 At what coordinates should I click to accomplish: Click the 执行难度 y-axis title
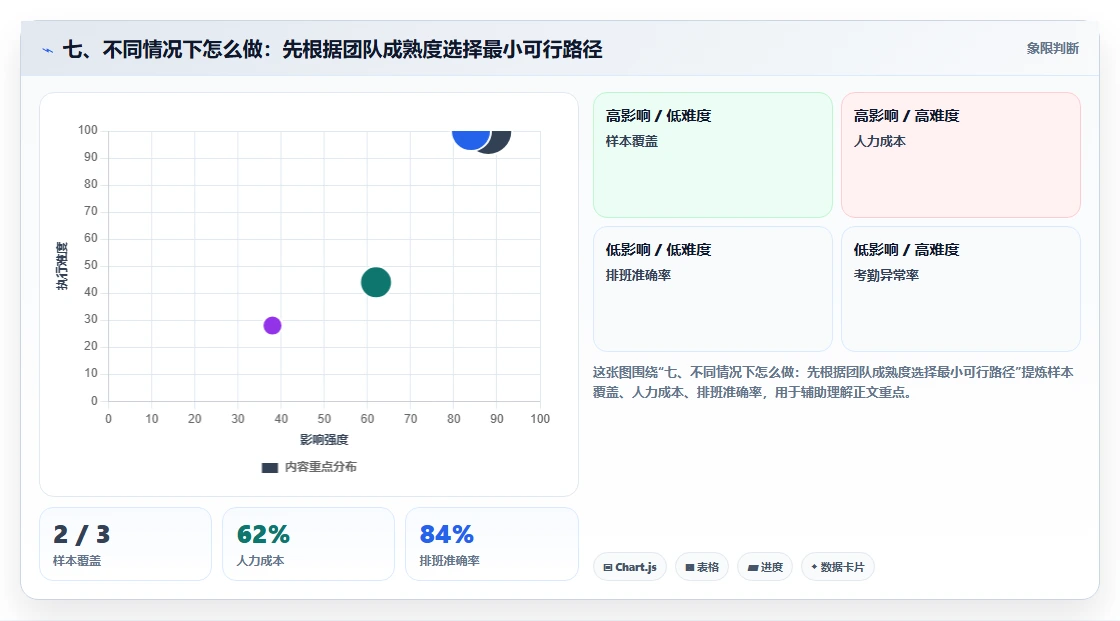pyautogui.click(x=62, y=266)
